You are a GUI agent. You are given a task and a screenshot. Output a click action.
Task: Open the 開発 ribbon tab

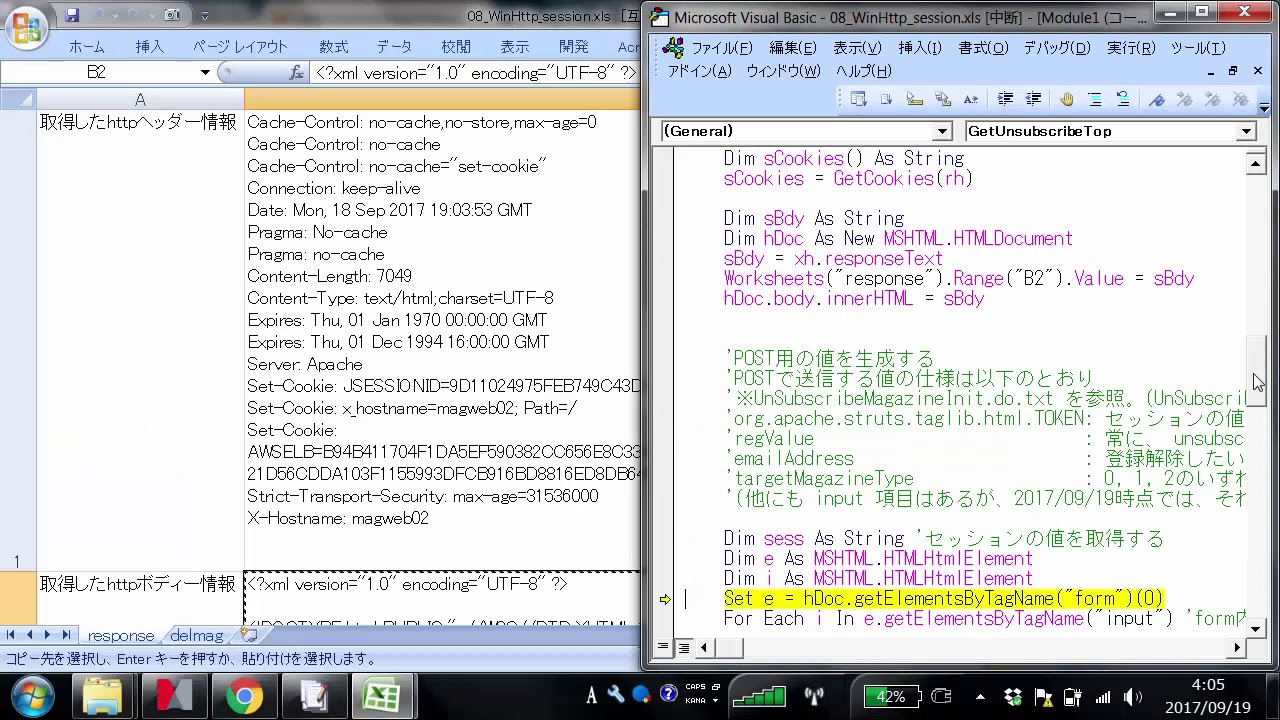(x=574, y=47)
